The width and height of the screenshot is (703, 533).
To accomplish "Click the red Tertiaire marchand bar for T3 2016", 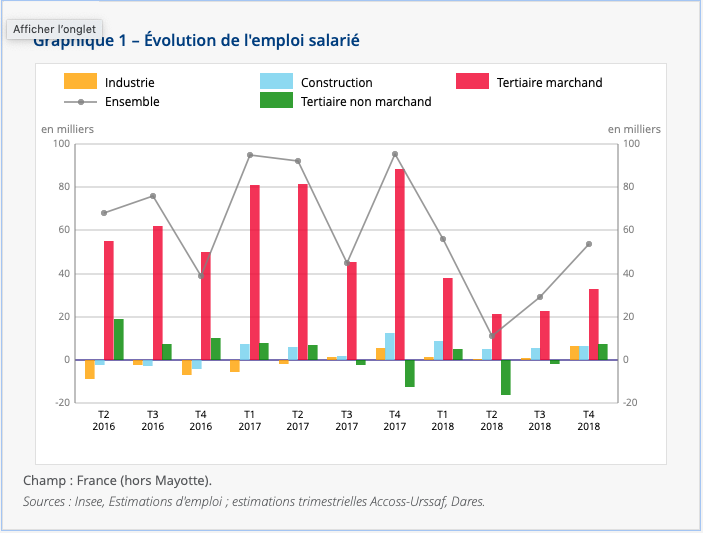I will tap(158, 293).
